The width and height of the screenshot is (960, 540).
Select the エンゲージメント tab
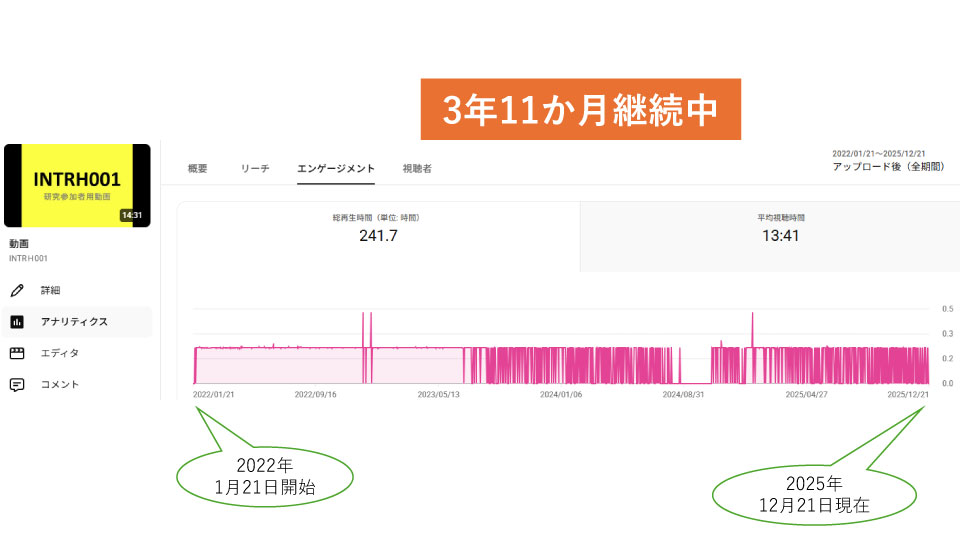pos(336,169)
